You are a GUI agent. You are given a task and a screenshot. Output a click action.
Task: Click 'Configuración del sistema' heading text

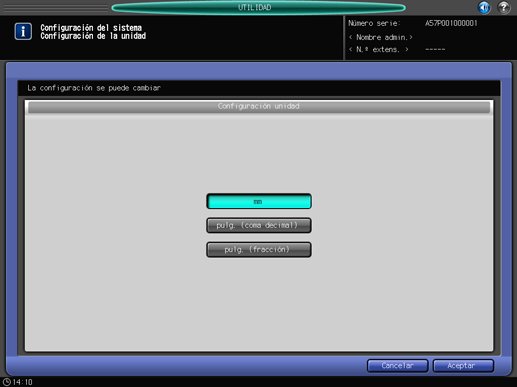[x=91, y=28]
